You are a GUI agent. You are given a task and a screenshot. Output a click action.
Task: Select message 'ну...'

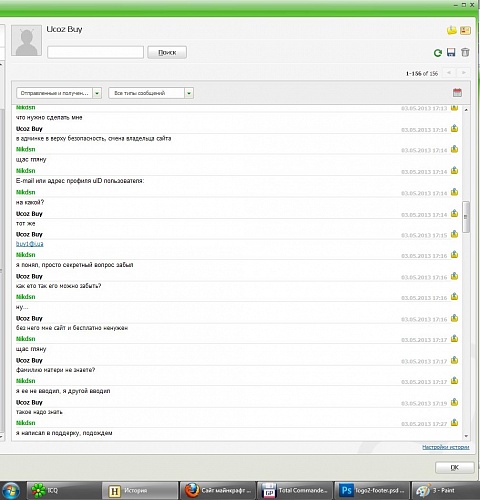click(x=22, y=307)
